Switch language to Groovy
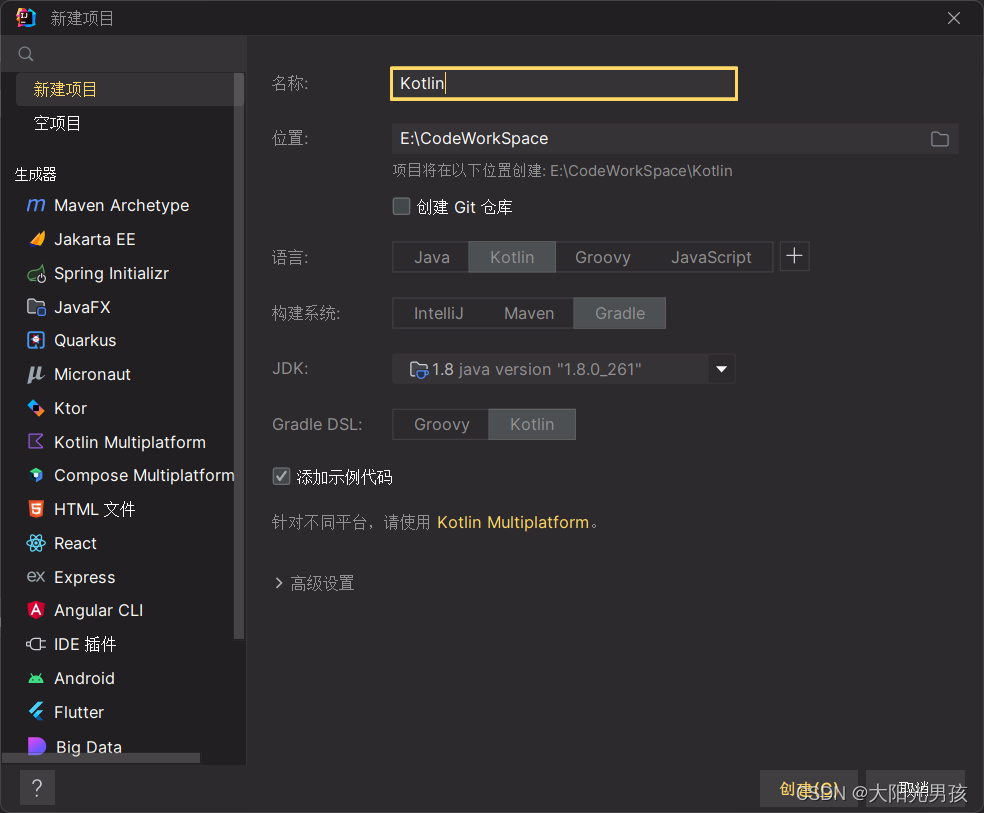984x813 pixels. (602, 257)
